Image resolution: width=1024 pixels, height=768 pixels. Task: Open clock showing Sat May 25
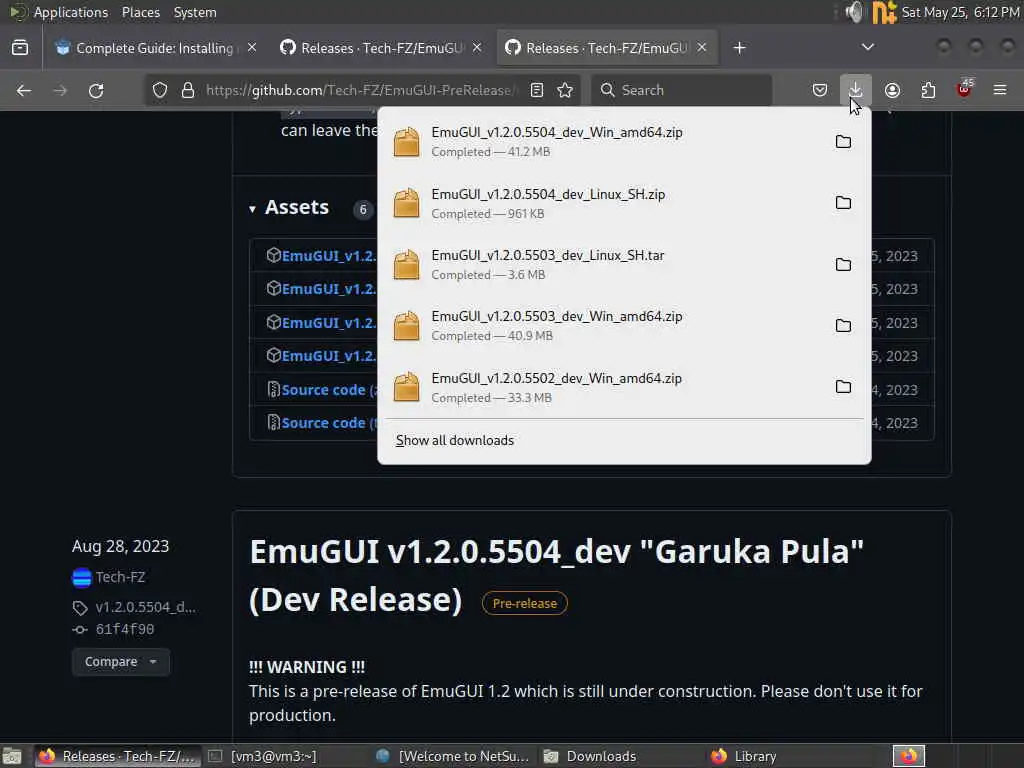[x=961, y=12]
